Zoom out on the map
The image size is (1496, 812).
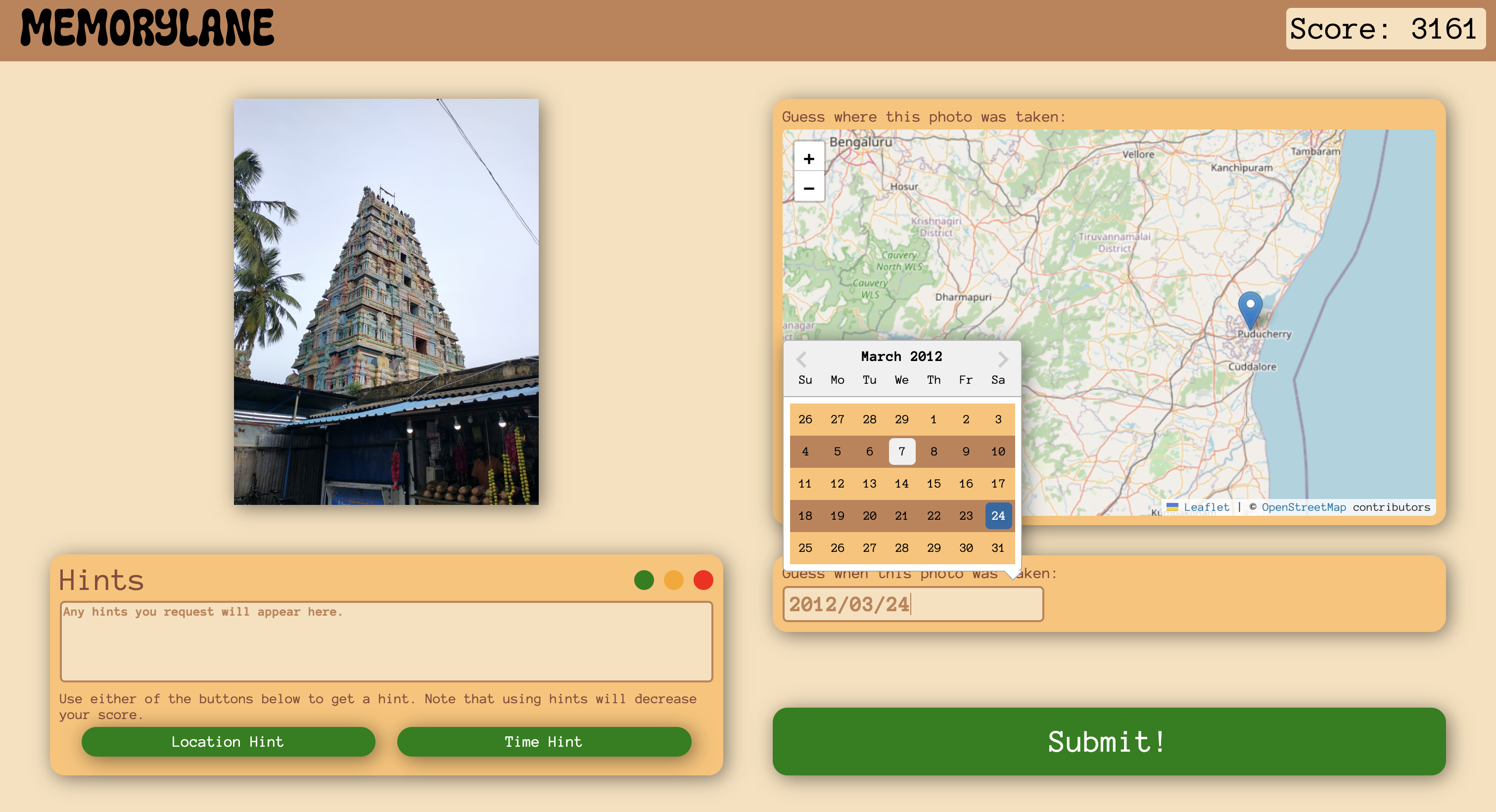(808, 188)
